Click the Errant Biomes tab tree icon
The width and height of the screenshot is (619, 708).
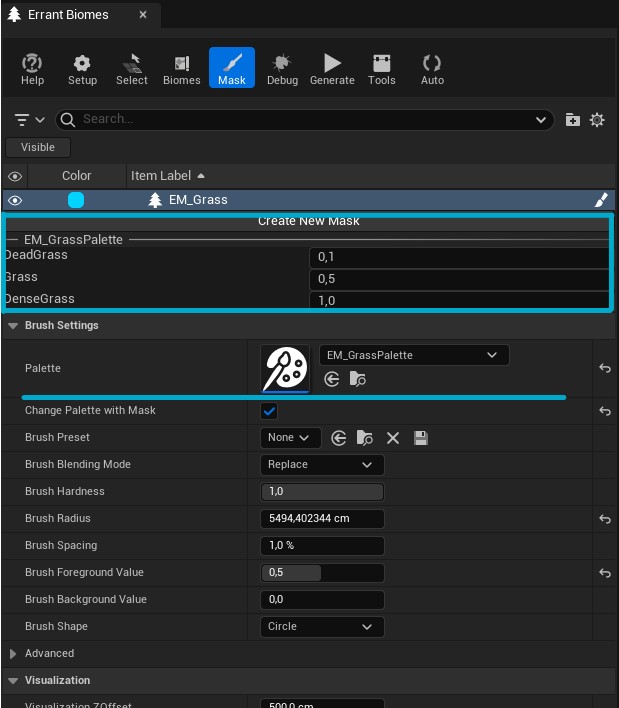(x=14, y=14)
